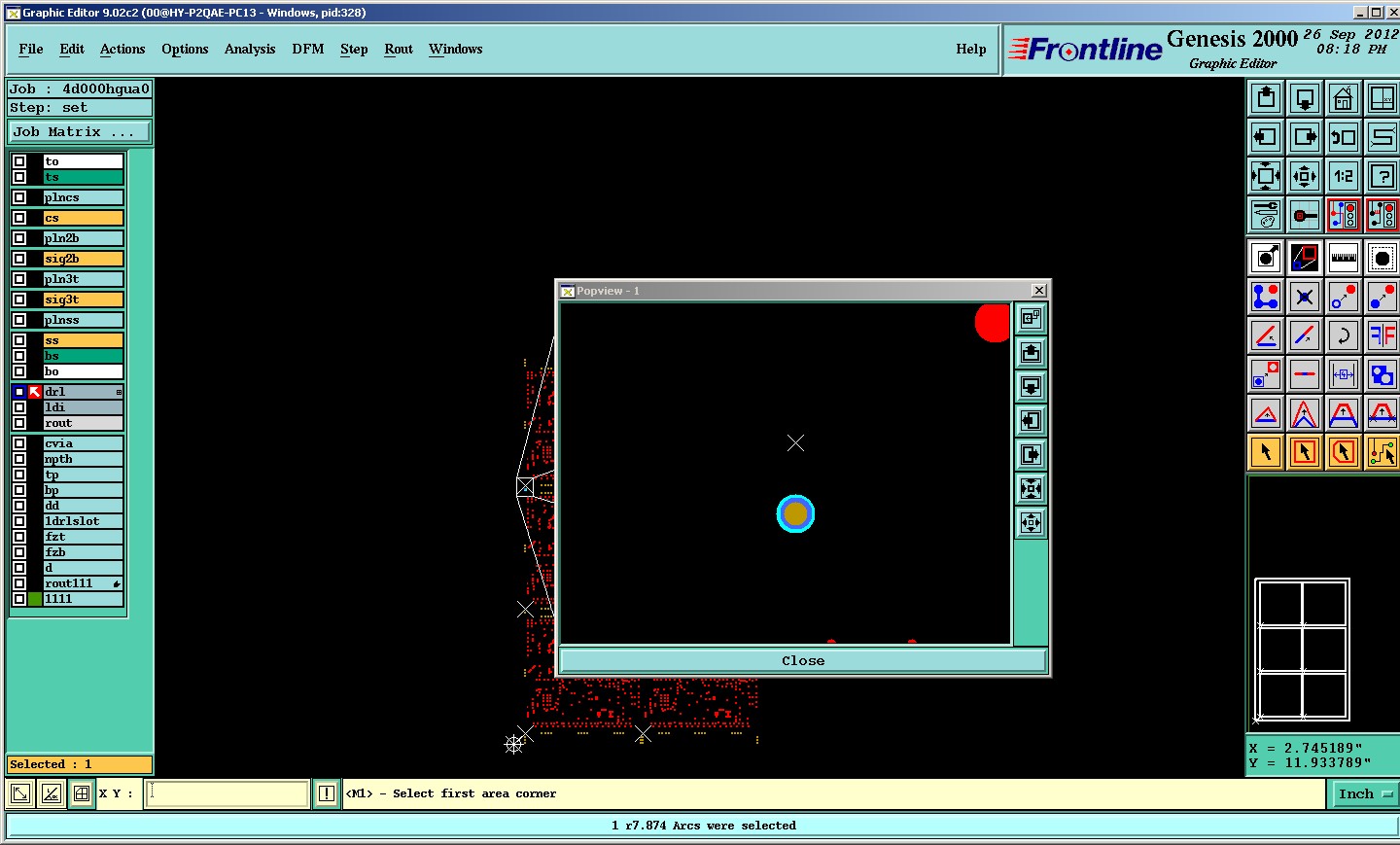
Task: Click the home view icon
Action: (x=1344, y=98)
